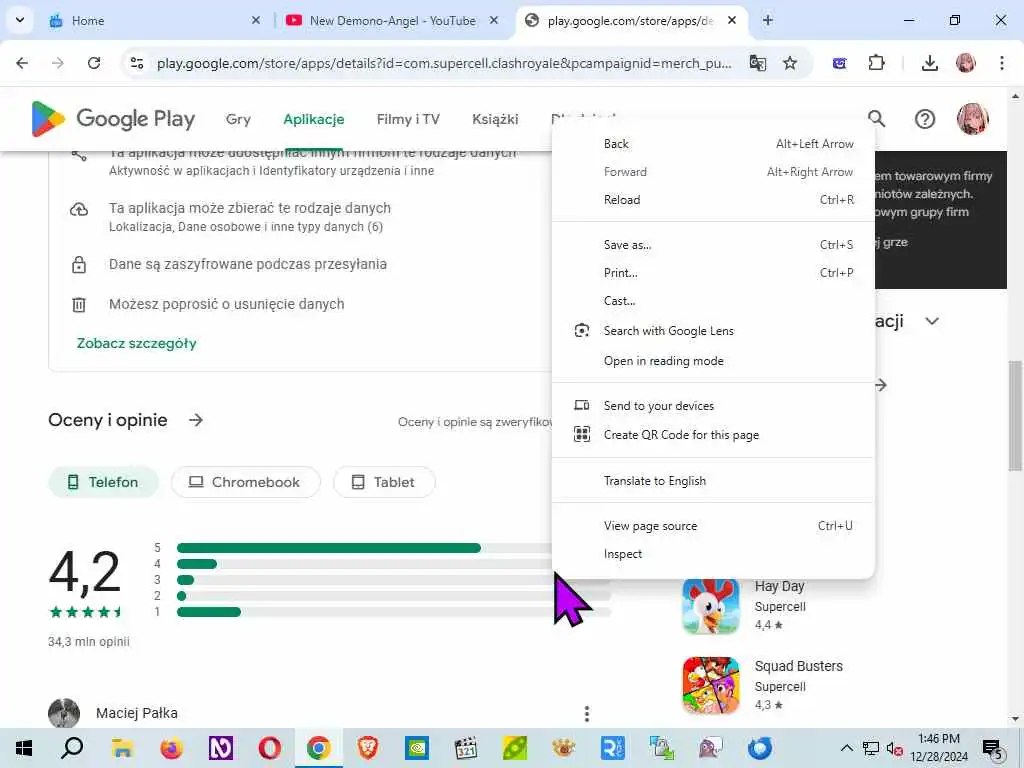Close the YouTube tab

click(x=494, y=20)
